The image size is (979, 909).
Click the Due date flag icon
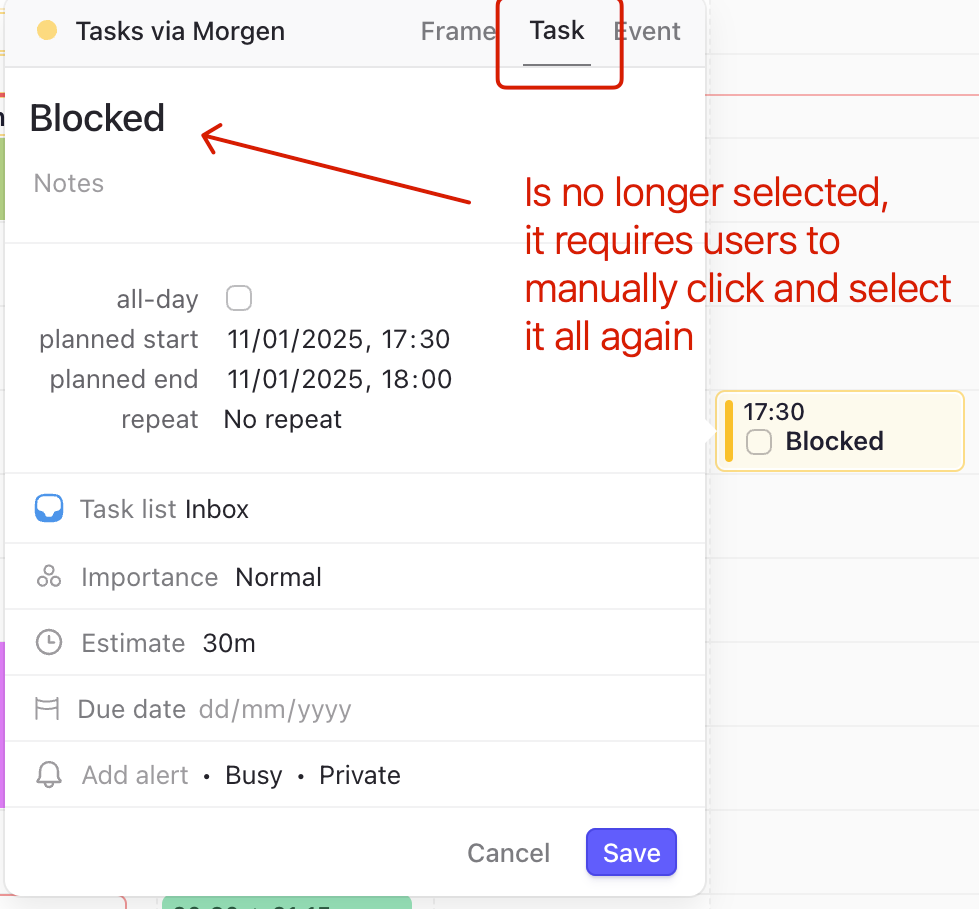(x=47, y=709)
